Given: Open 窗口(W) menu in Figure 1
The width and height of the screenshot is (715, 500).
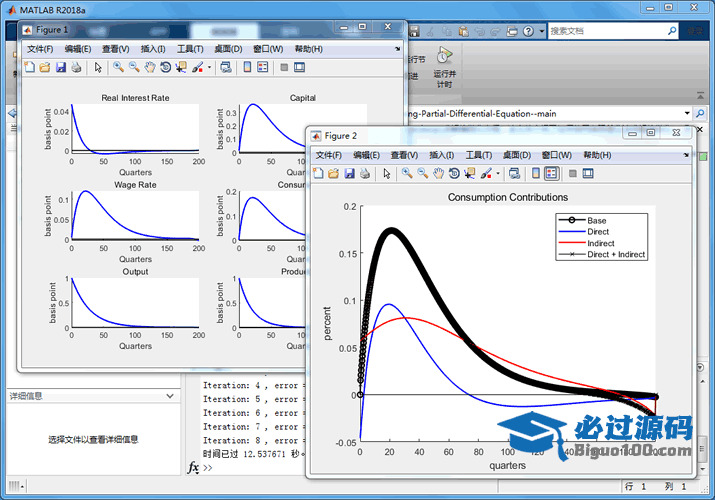Looking at the screenshot, I should click(268, 49).
